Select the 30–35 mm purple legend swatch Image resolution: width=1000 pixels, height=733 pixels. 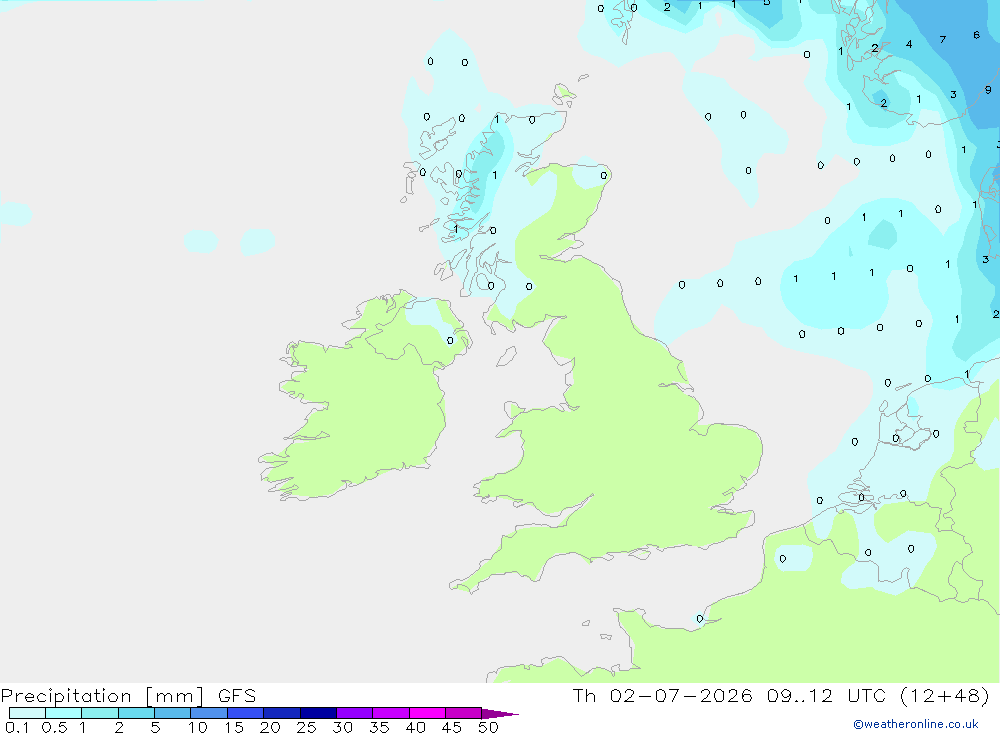[x=355, y=713]
